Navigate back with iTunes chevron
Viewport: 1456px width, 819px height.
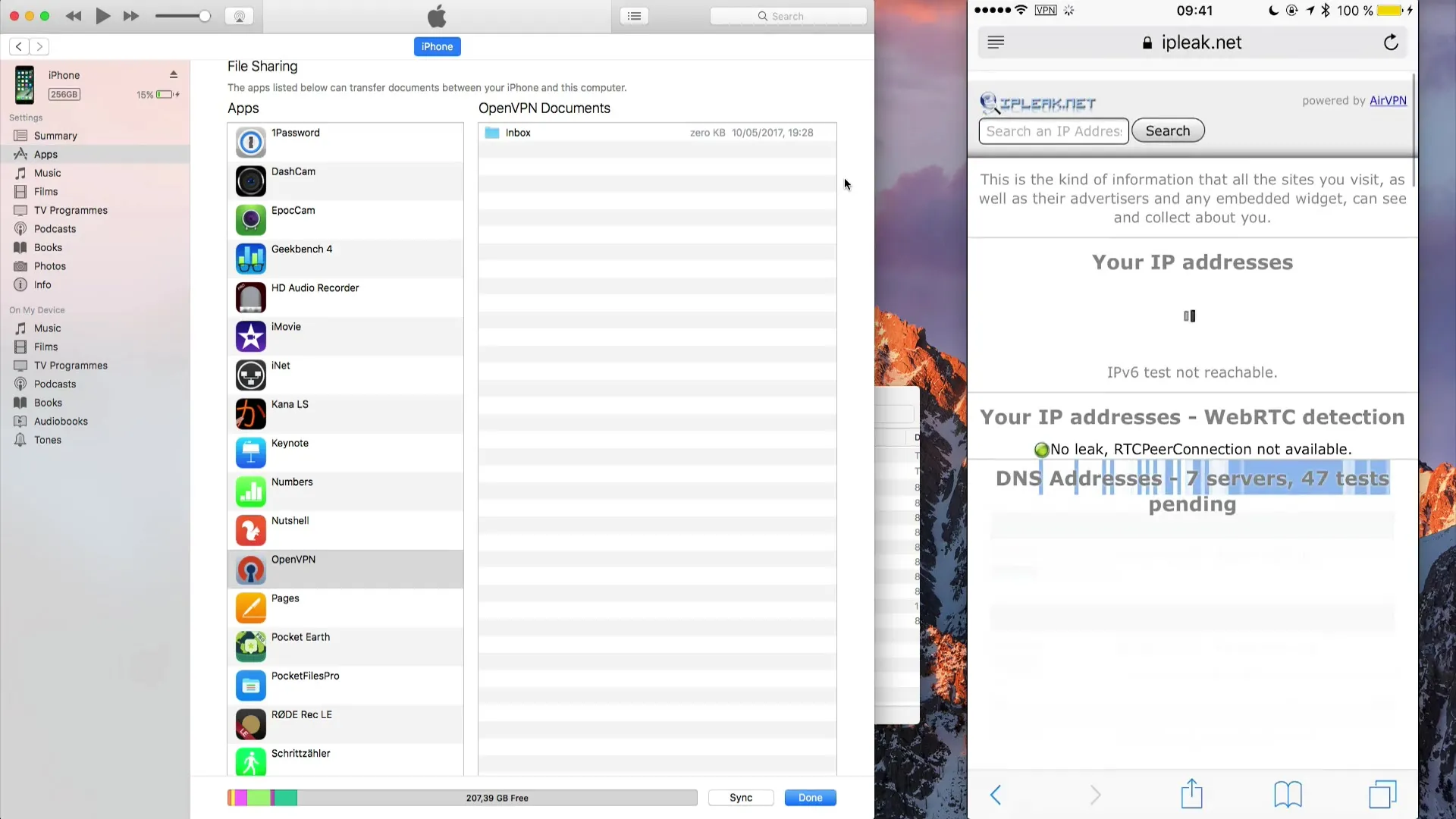coord(19,46)
